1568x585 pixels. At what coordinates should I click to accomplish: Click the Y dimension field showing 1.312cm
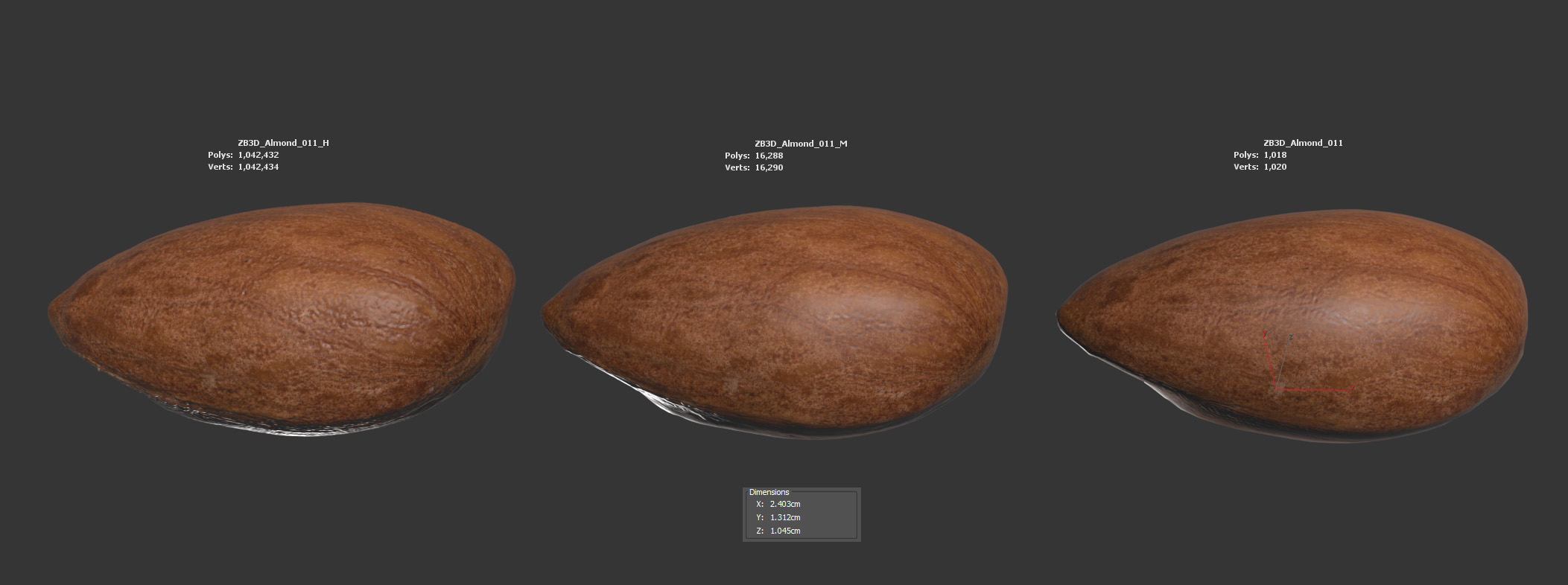[x=785, y=517]
